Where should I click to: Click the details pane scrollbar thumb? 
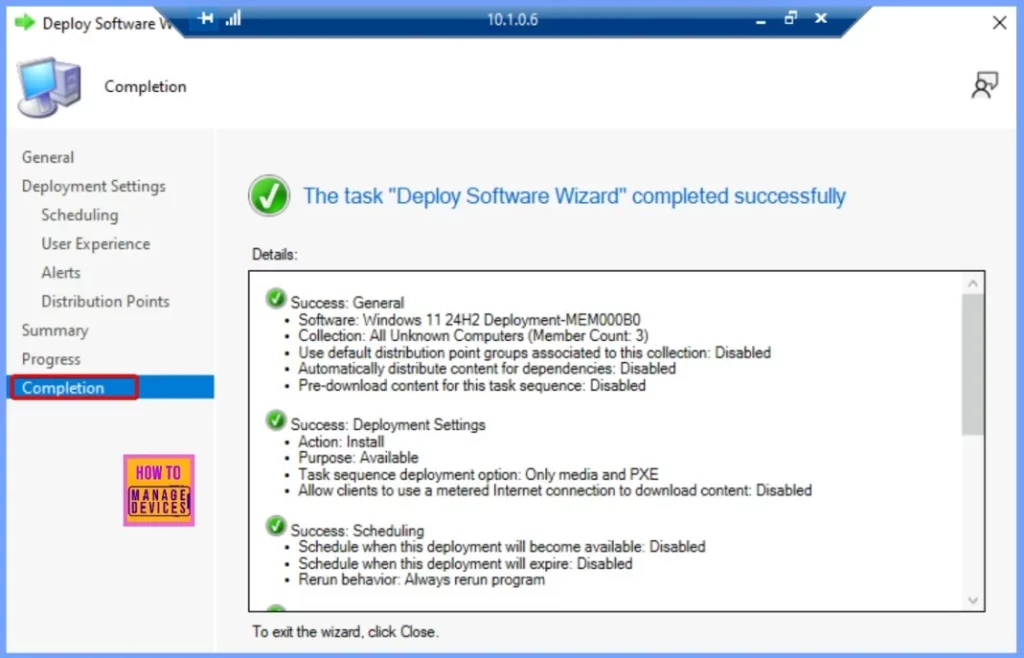[x=972, y=364]
